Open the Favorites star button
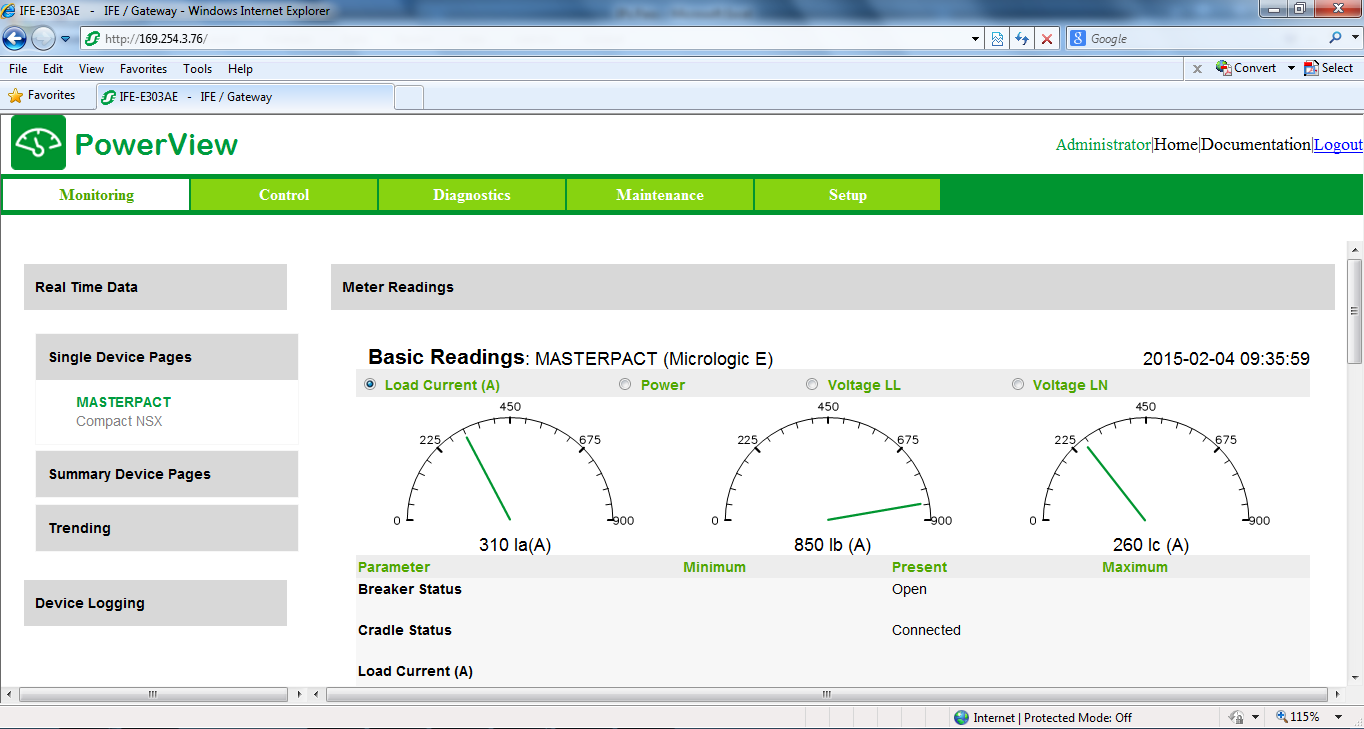The width and height of the screenshot is (1364, 729). tap(42, 96)
